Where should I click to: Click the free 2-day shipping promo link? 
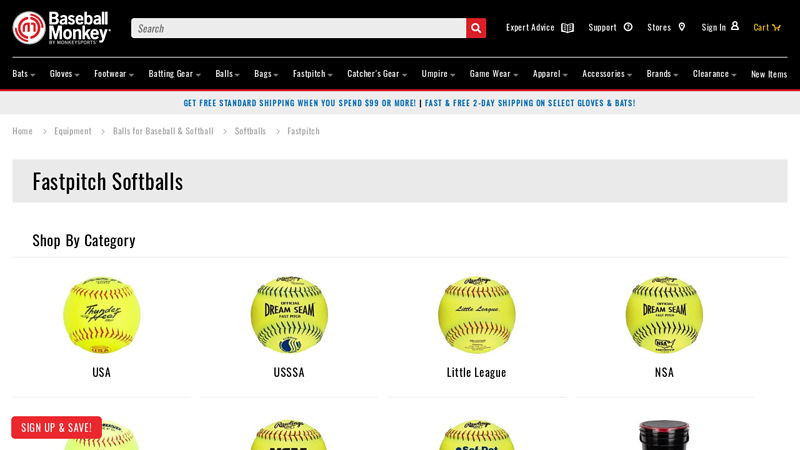530,103
